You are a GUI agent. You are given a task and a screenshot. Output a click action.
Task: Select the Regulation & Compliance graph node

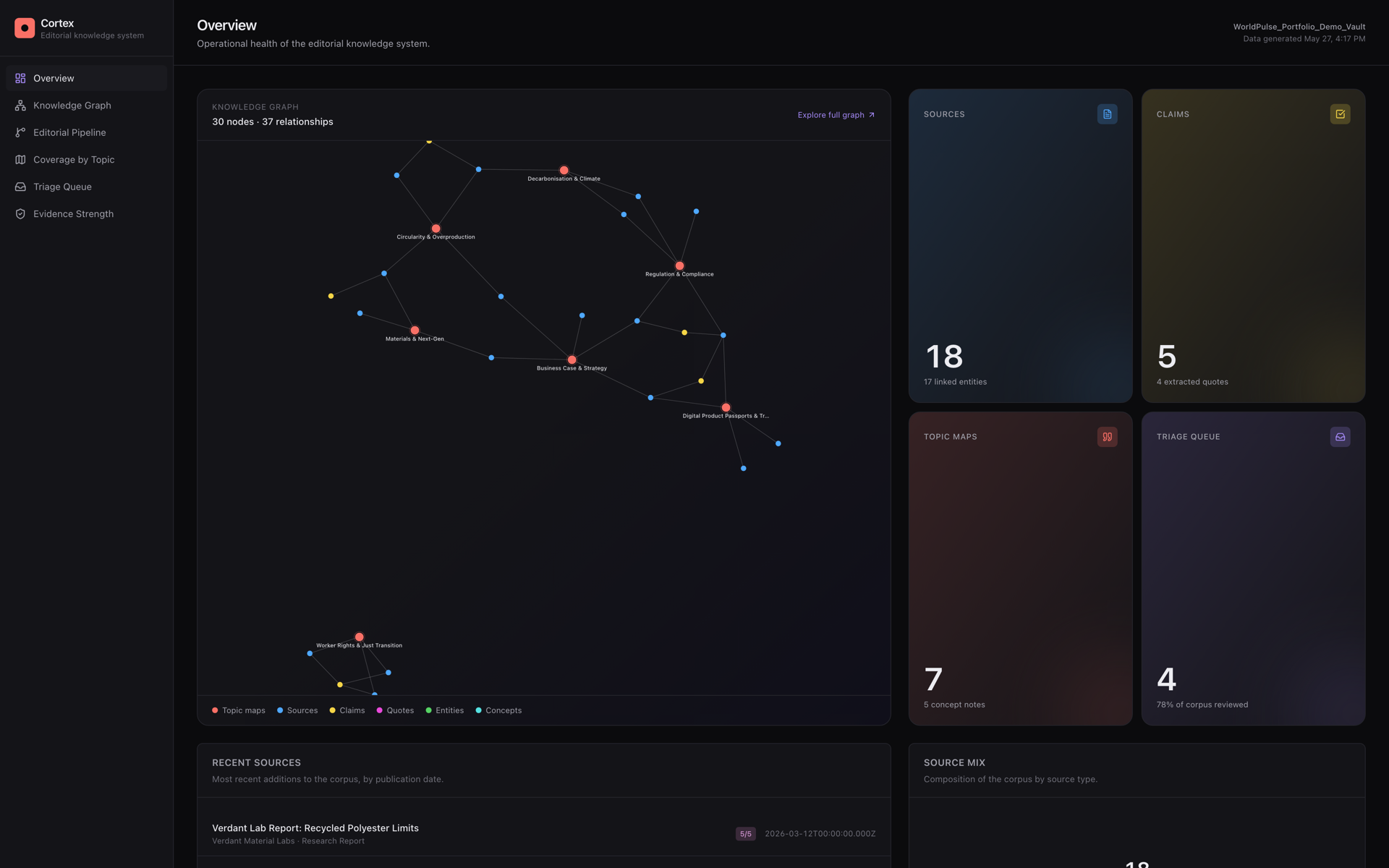pos(679,266)
